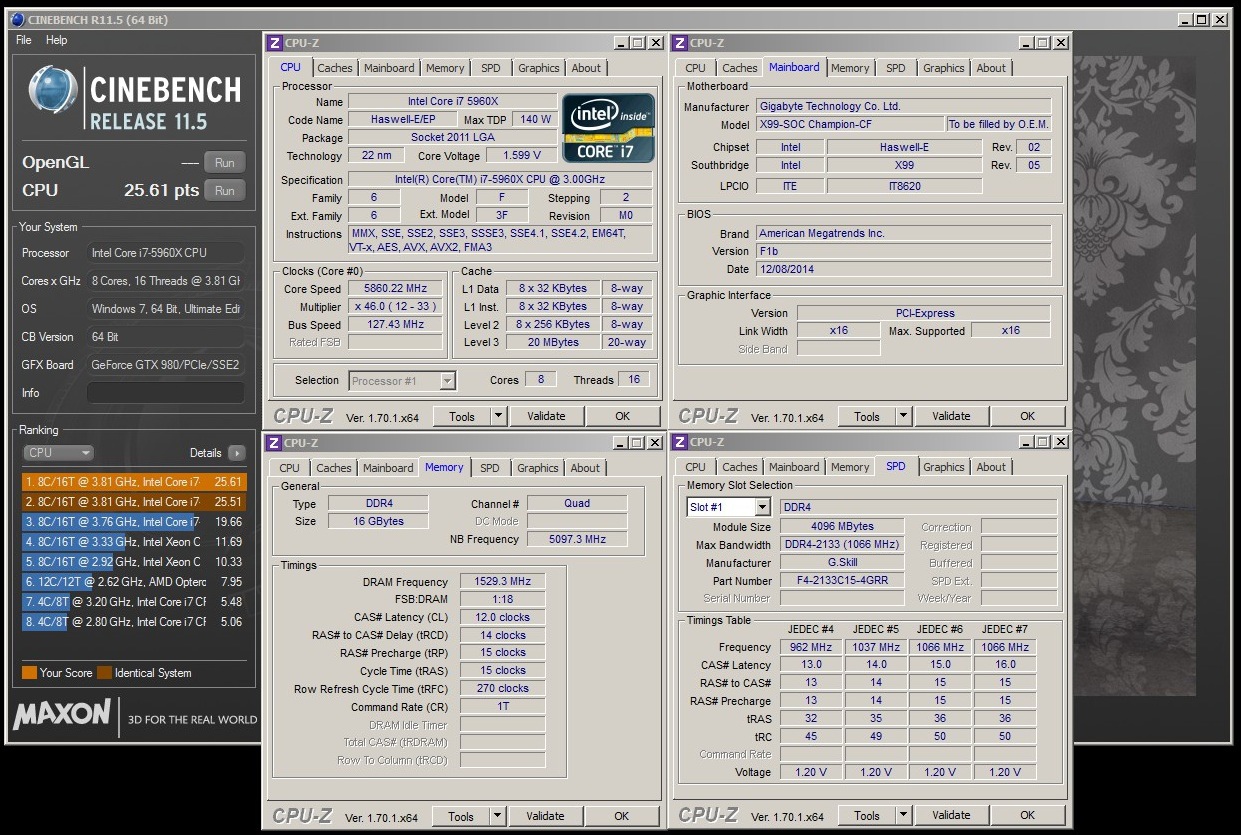Click the Multiplier x 46.0 value
1241x835 pixels.
click(396, 307)
